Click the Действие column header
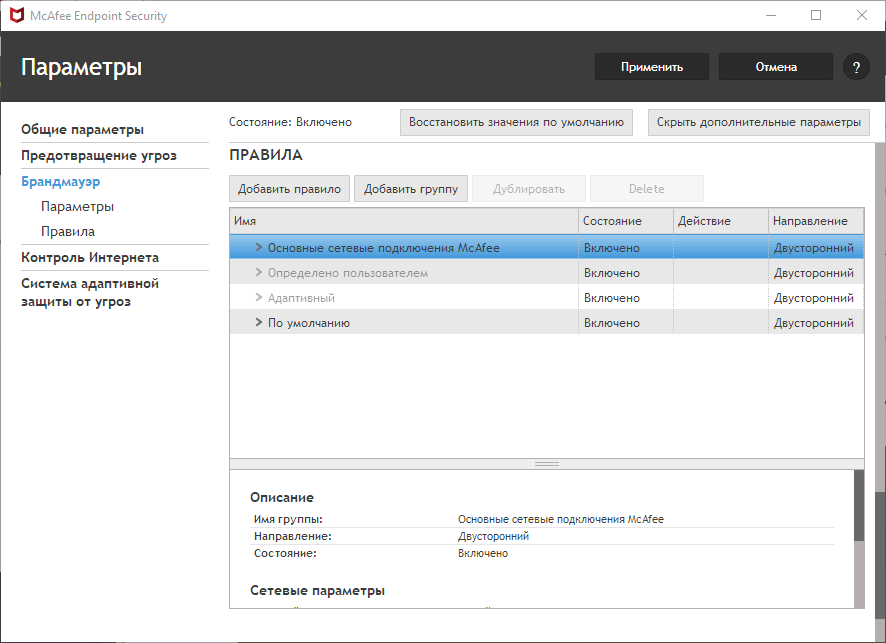 [720, 221]
